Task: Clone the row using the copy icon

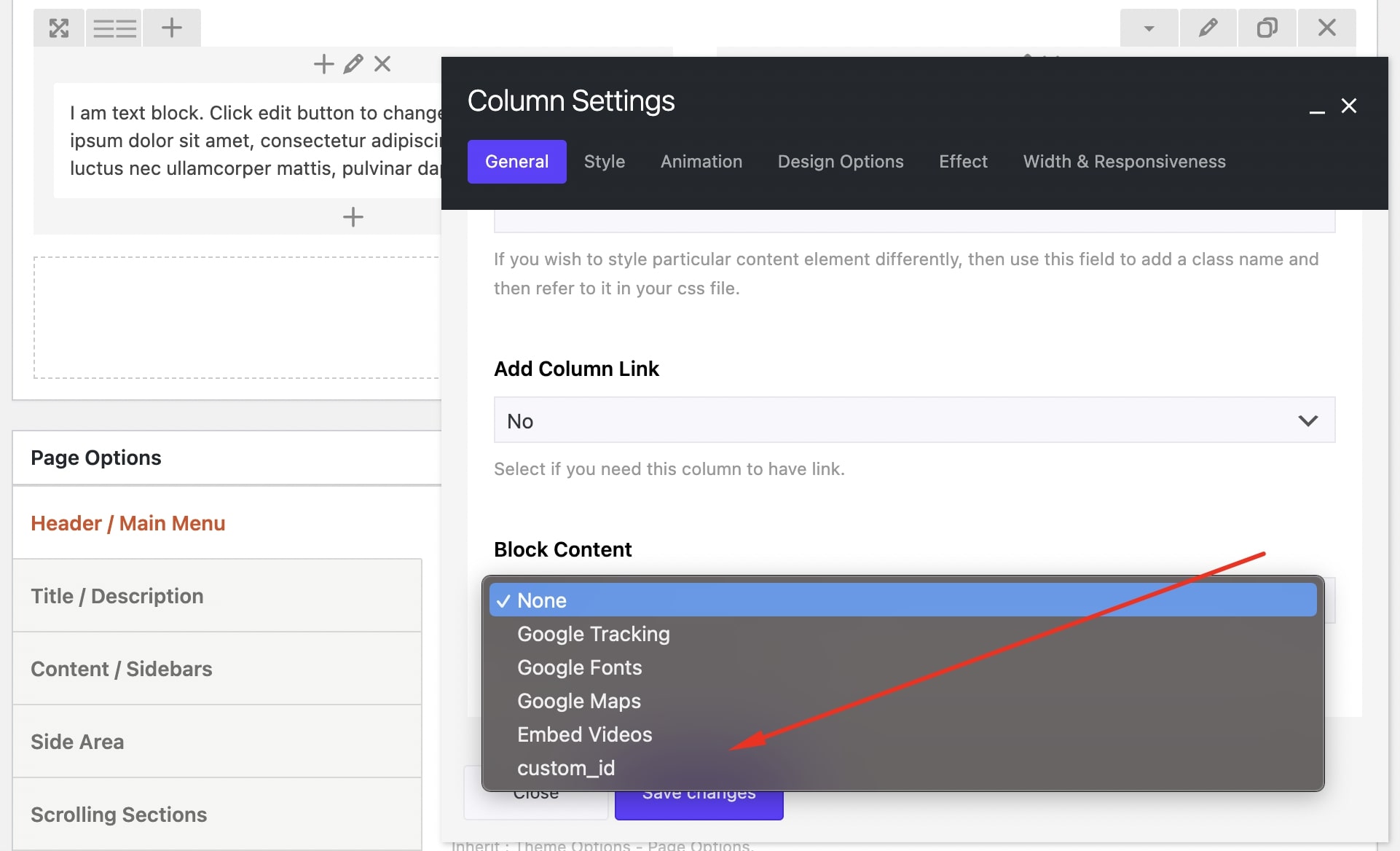Action: (1267, 27)
